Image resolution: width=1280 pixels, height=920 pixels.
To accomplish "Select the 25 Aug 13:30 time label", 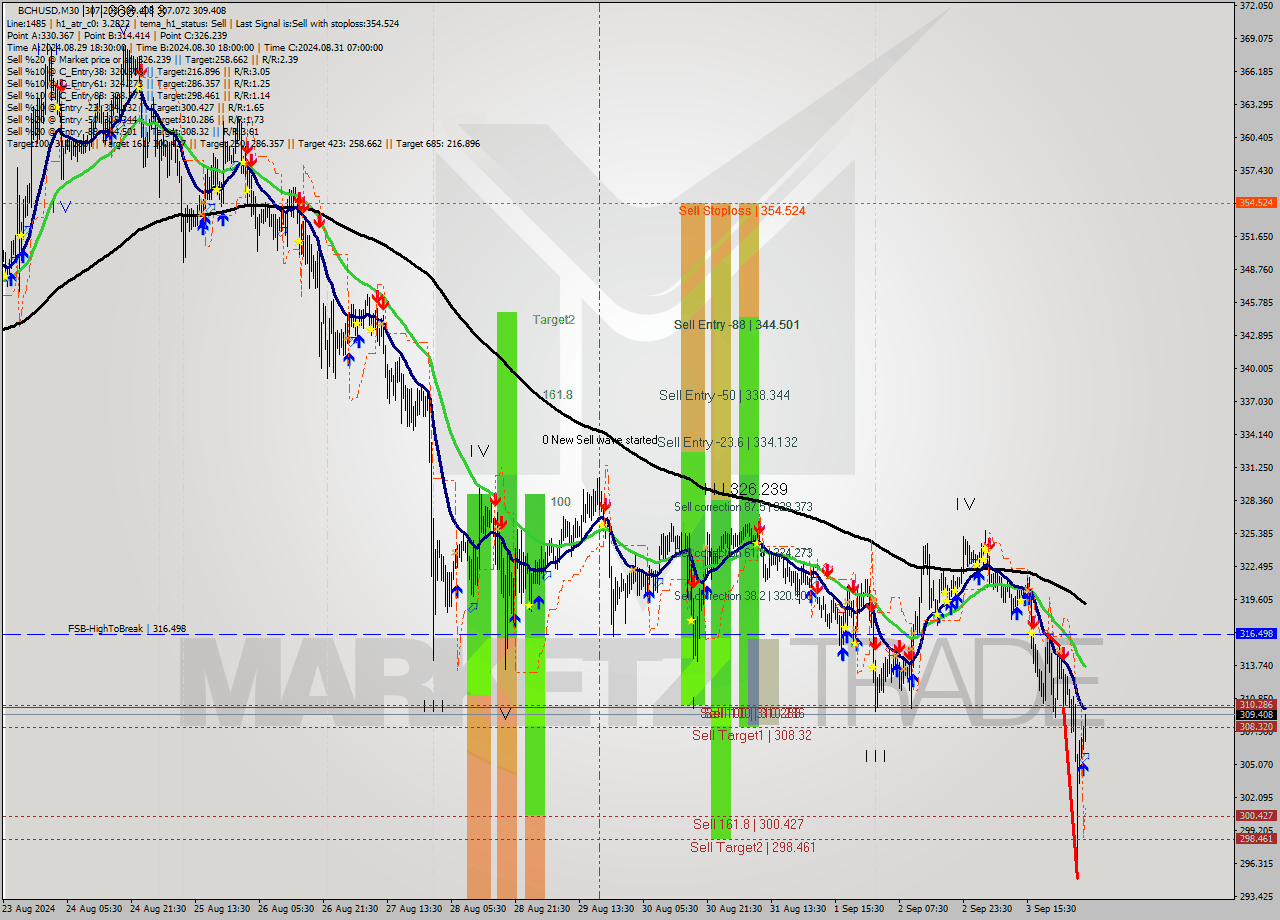I will pos(222,909).
